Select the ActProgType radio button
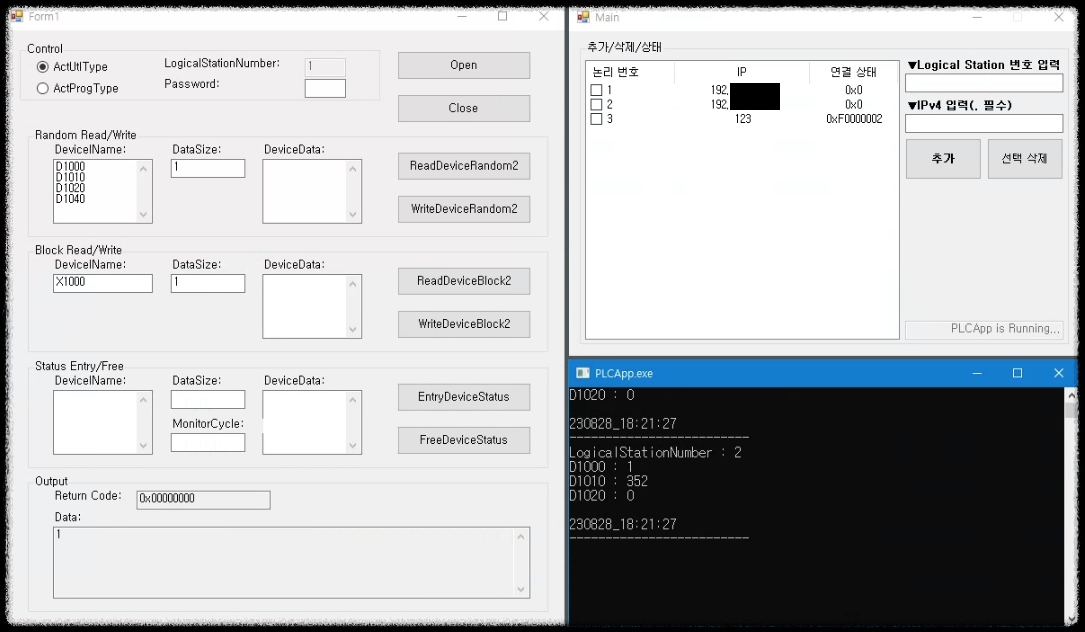The image size is (1085, 632). coord(42,89)
